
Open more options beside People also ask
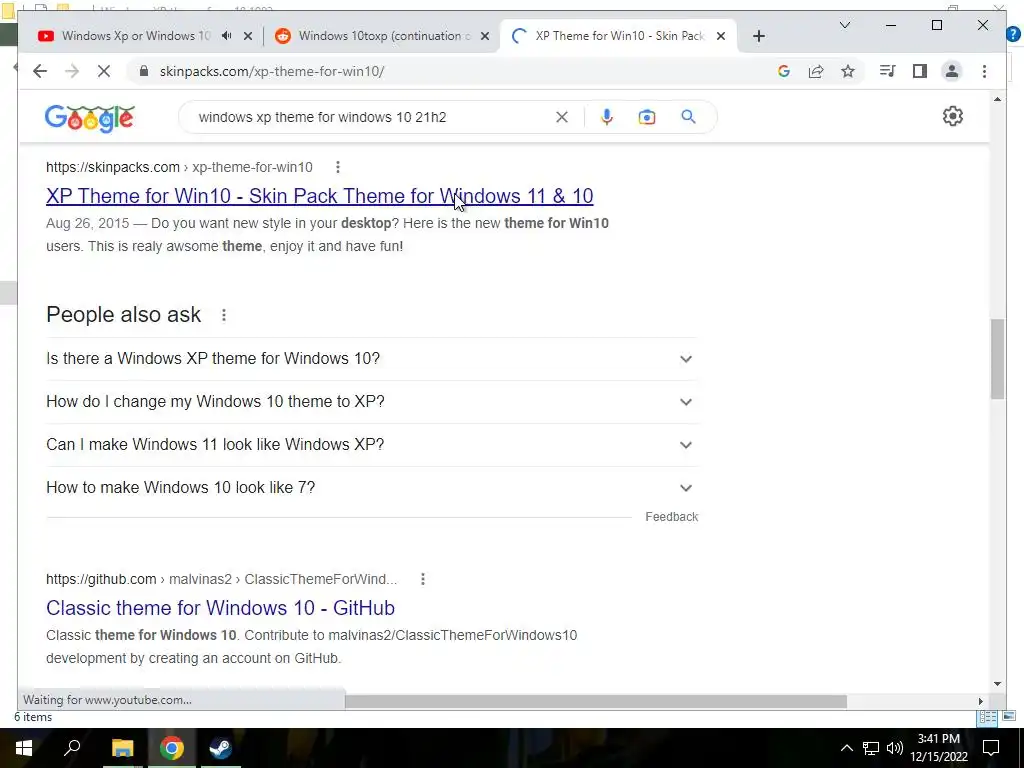click(224, 315)
